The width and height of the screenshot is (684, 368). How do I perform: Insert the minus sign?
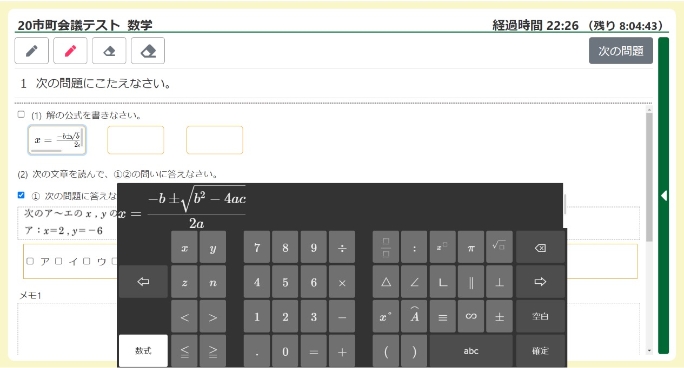(342, 317)
